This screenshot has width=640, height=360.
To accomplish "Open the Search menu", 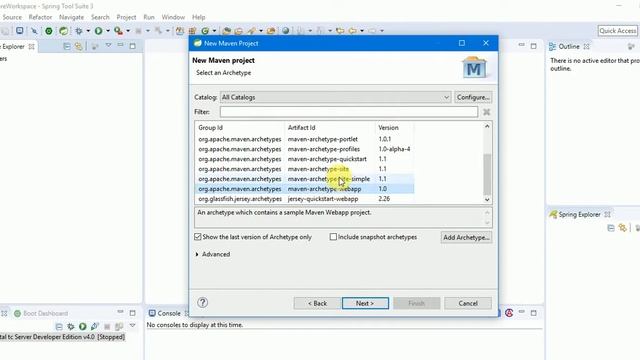I will click(x=100, y=17).
